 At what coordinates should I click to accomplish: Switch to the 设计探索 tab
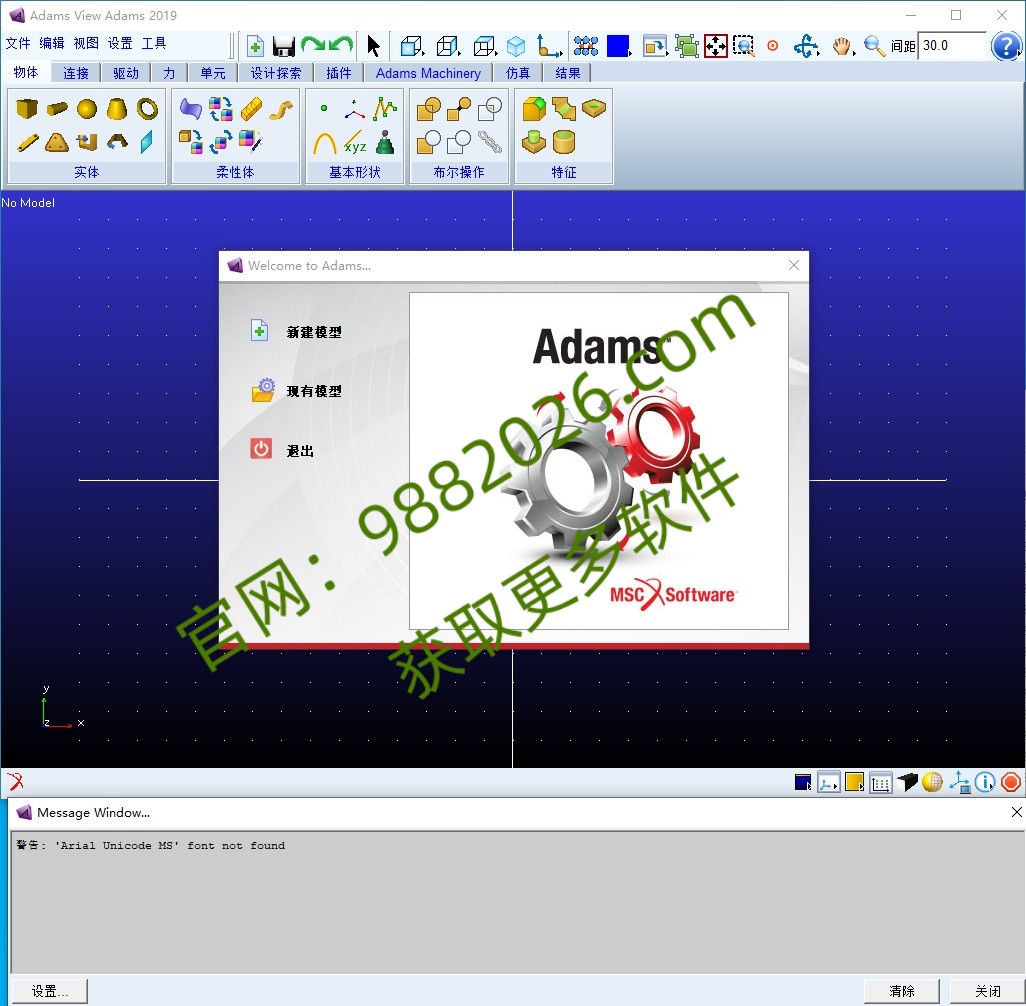(275, 73)
